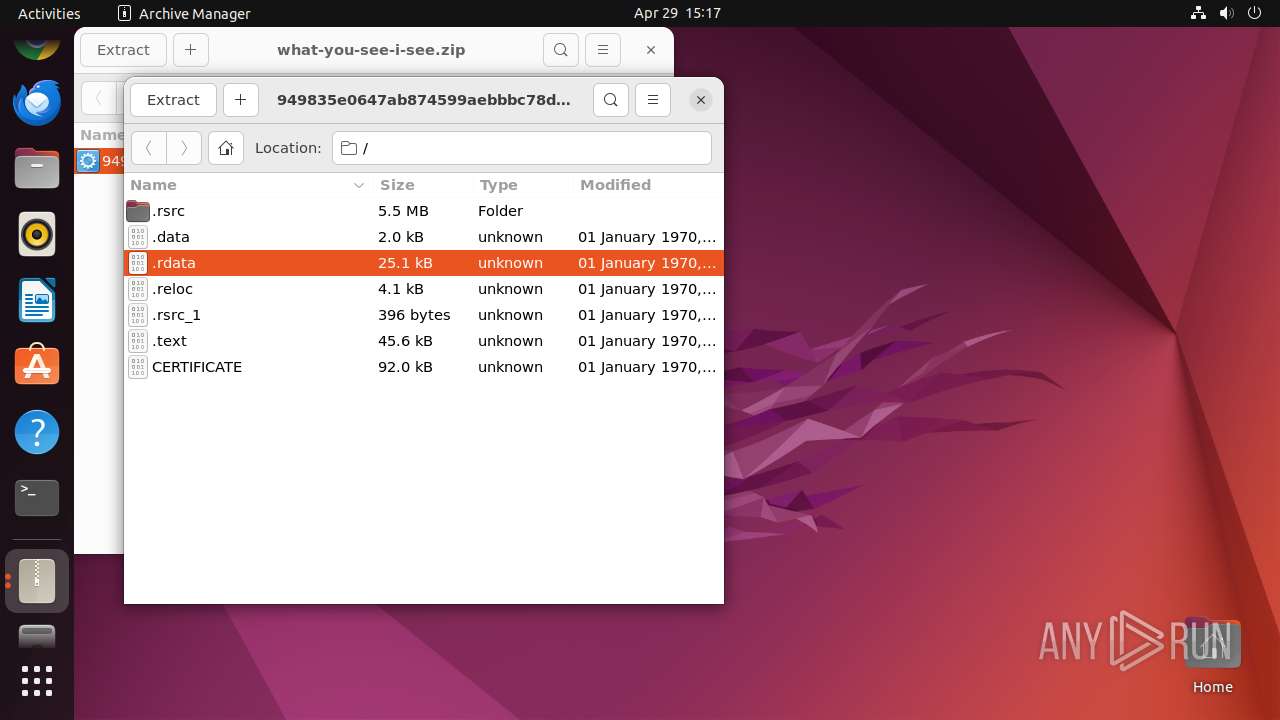1280x720 pixels.
Task: Open Terminal from dock
Action: click(37, 498)
